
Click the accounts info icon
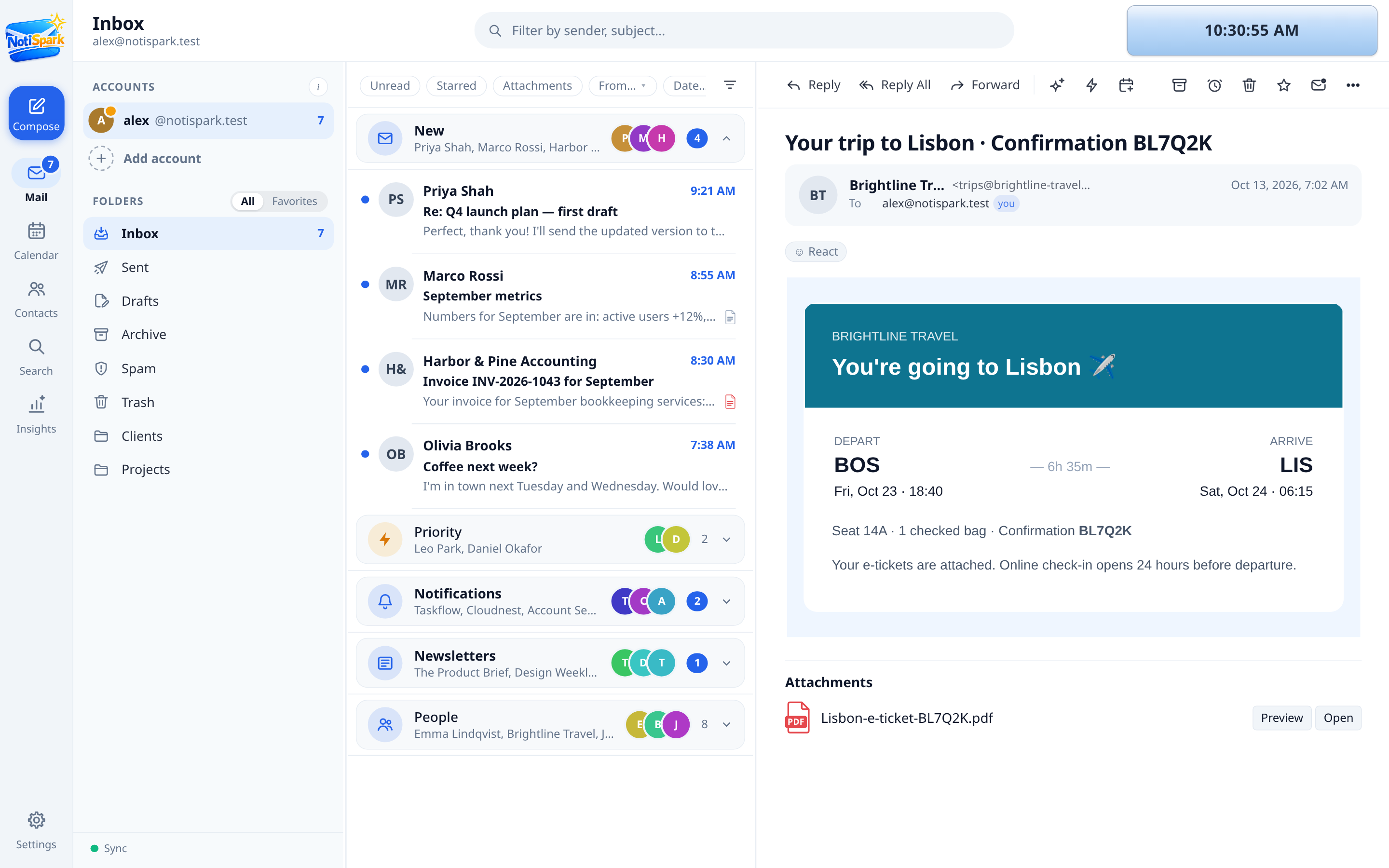(318, 87)
